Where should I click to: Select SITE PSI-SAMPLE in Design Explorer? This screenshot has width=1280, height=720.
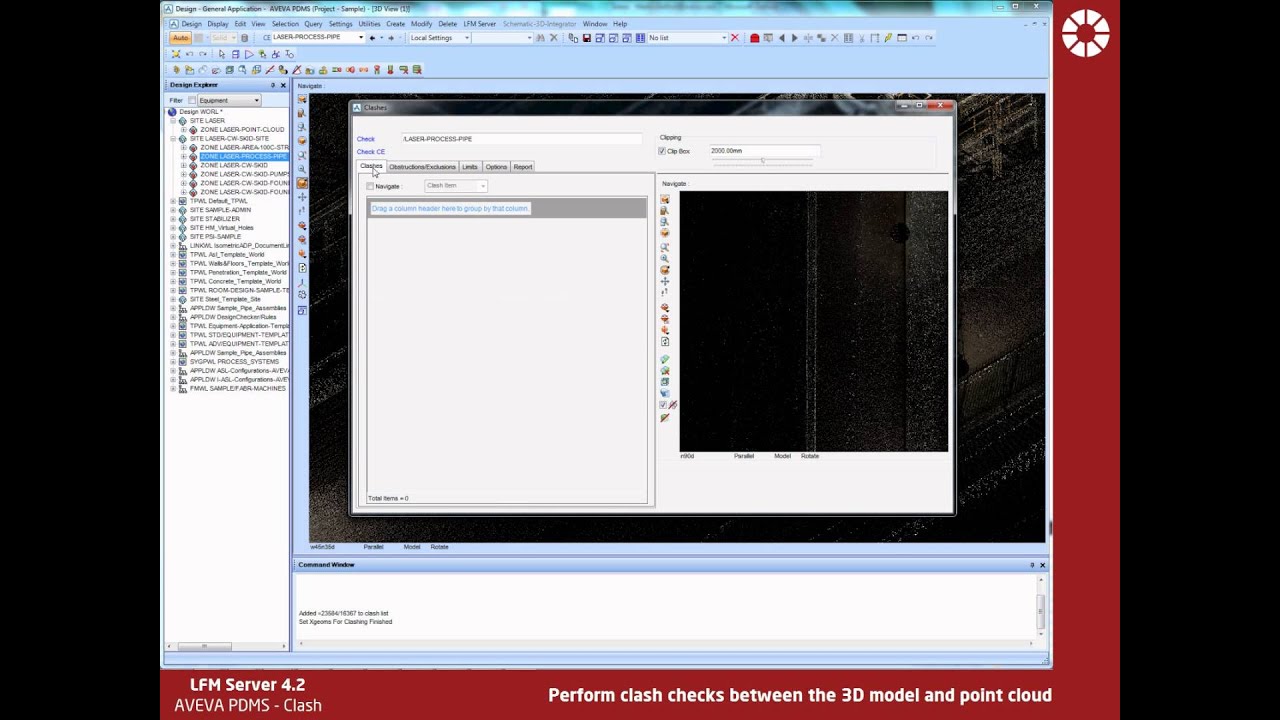(215, 237)
